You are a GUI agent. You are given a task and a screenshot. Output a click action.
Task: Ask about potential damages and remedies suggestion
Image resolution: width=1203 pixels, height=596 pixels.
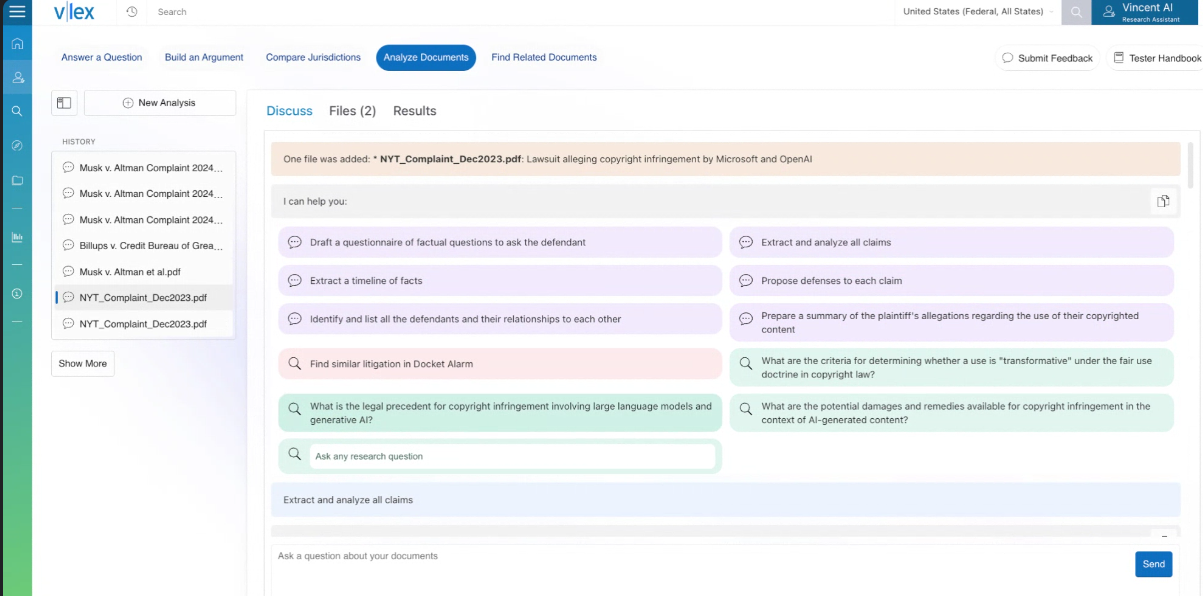point(951,413)
